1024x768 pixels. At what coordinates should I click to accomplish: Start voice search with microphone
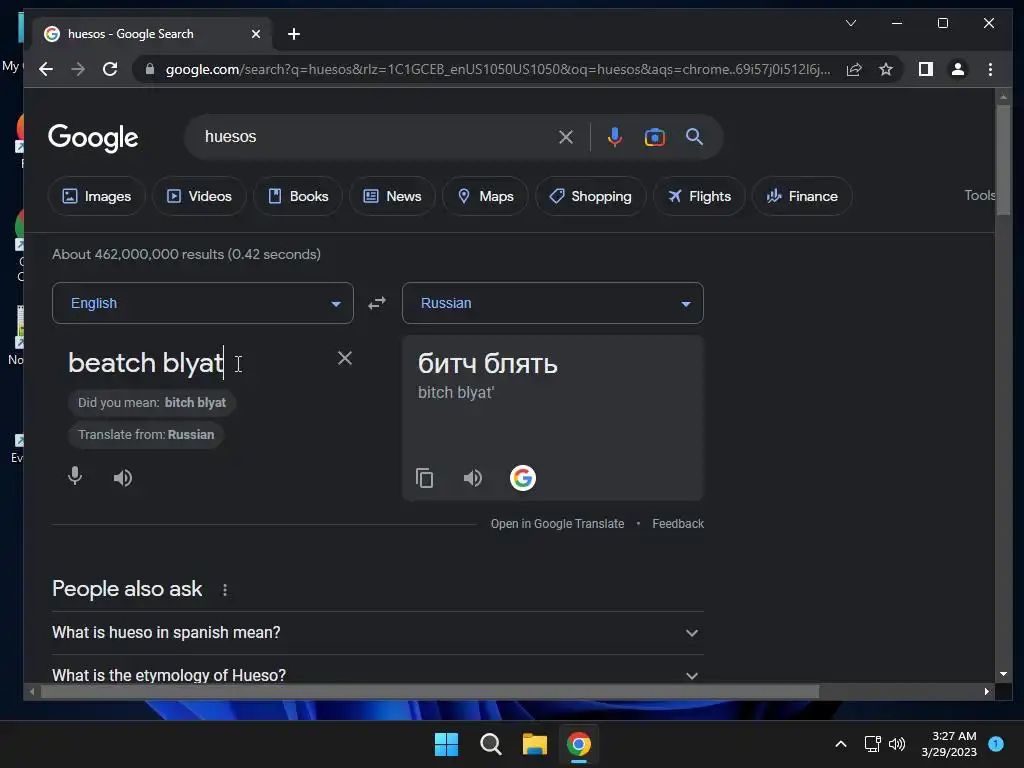[615, 137]
